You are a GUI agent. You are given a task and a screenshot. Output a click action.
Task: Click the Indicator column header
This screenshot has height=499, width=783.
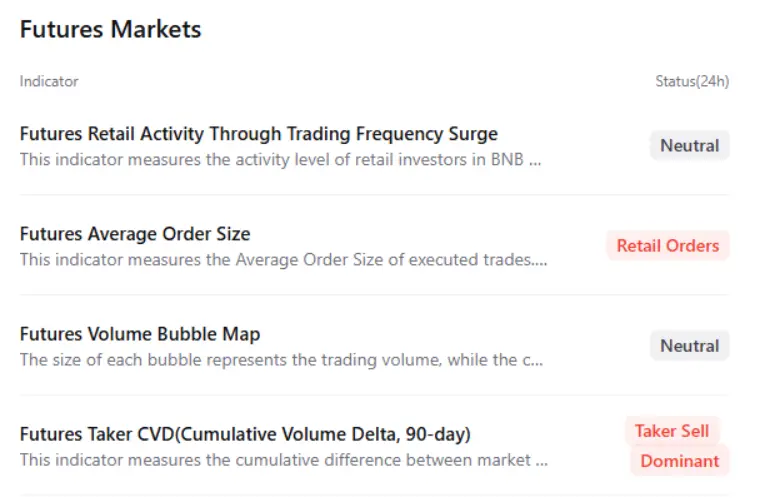pos(49,81)
